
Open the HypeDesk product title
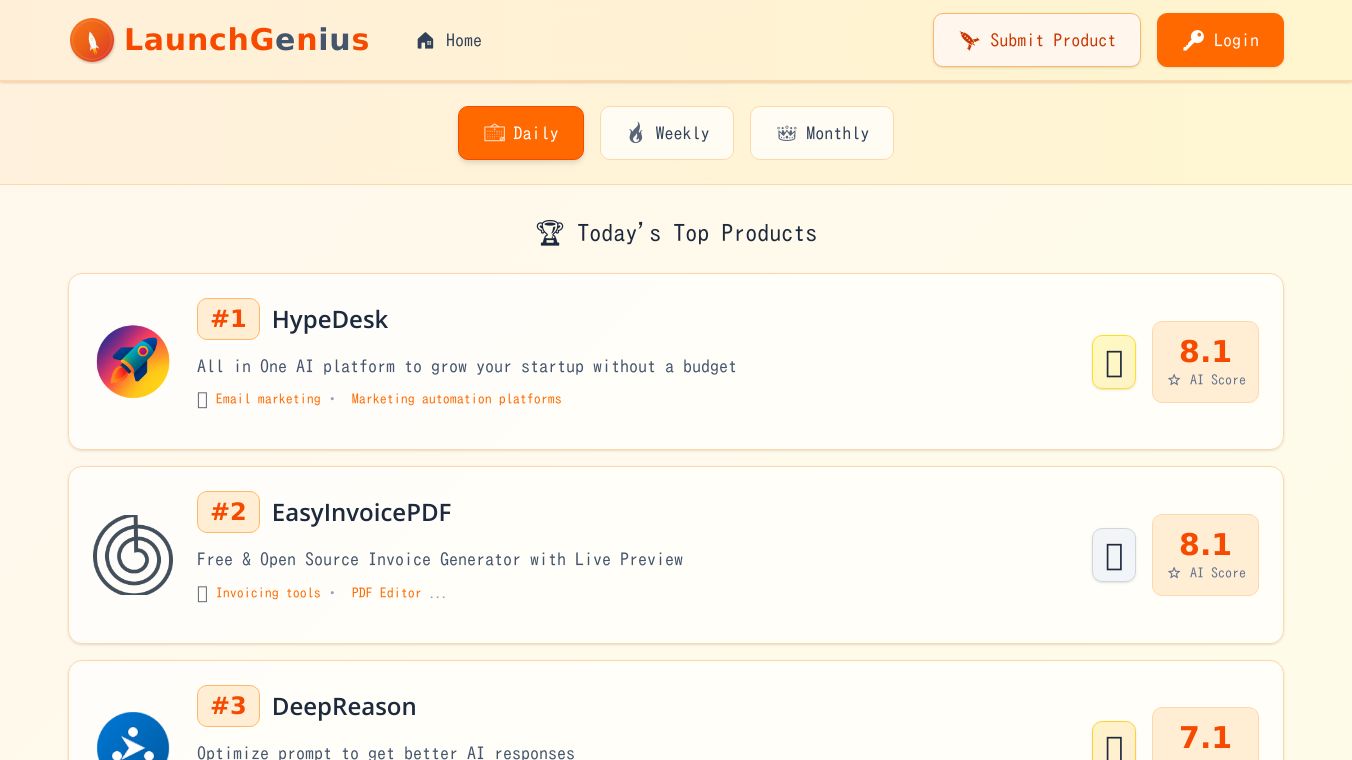pyautogui.click(x=330, y=320)
